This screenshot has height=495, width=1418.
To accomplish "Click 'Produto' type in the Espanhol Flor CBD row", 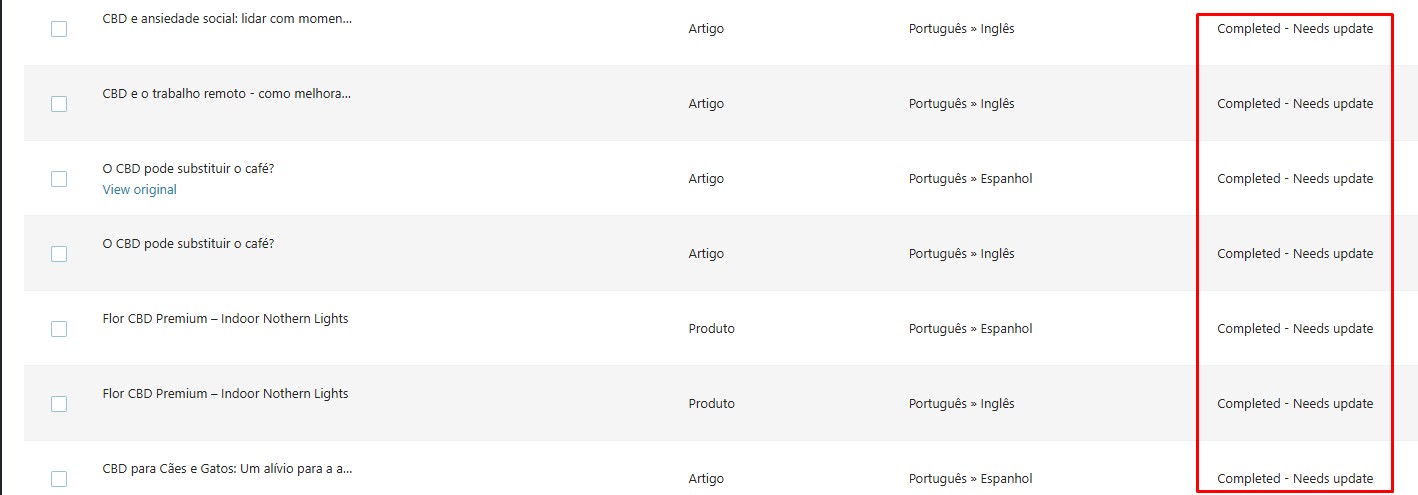I will [x=711, y=329].
